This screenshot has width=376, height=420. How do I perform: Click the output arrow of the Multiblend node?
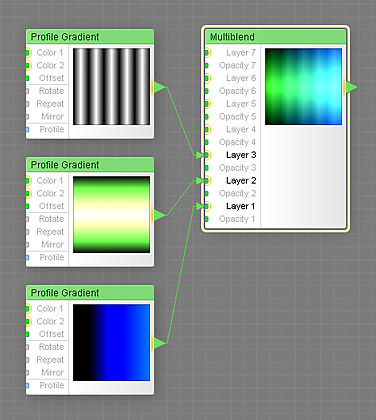coord(351,88)
